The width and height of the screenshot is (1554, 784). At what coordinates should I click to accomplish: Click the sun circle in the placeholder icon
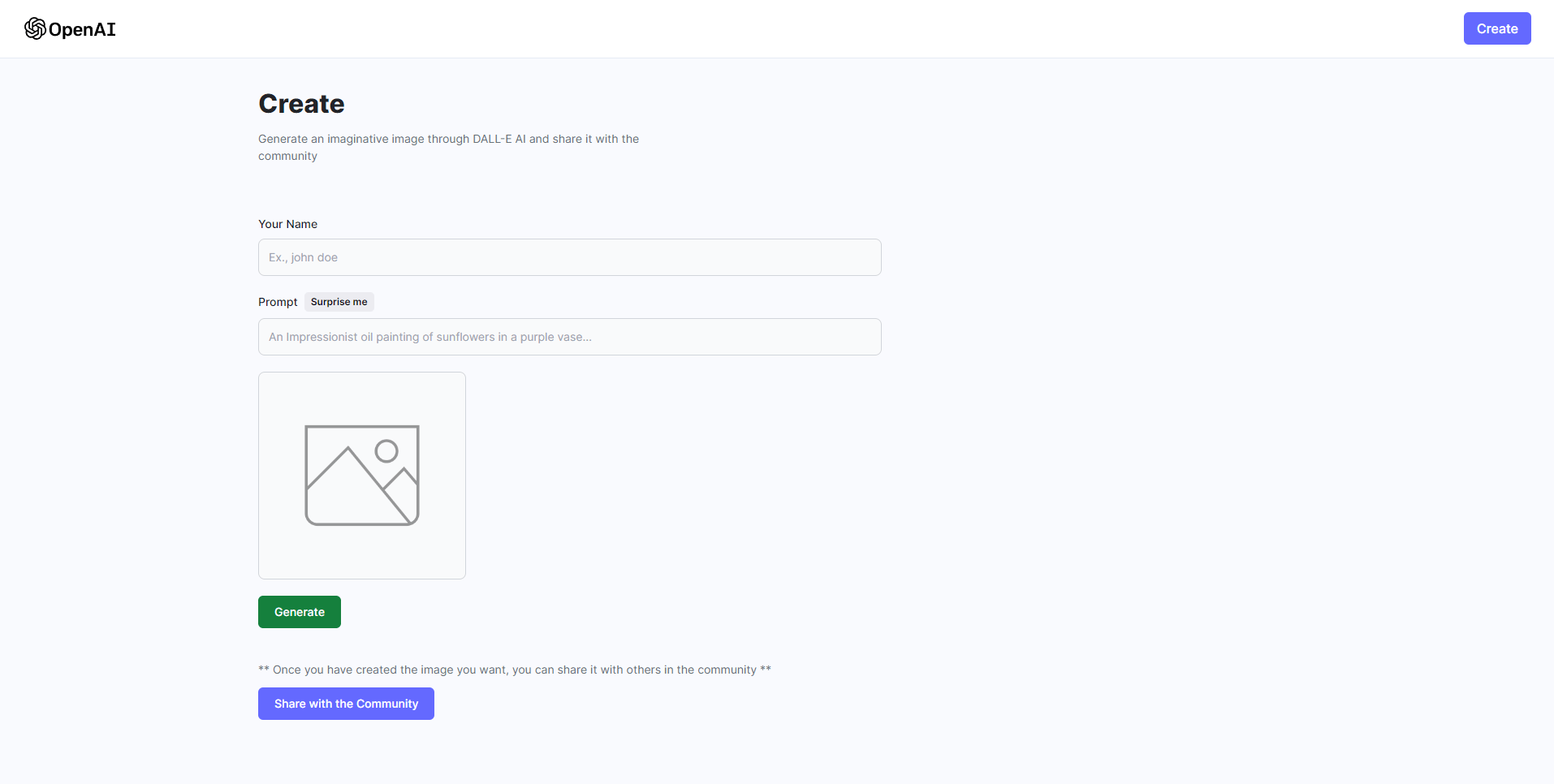pos(386,450)
